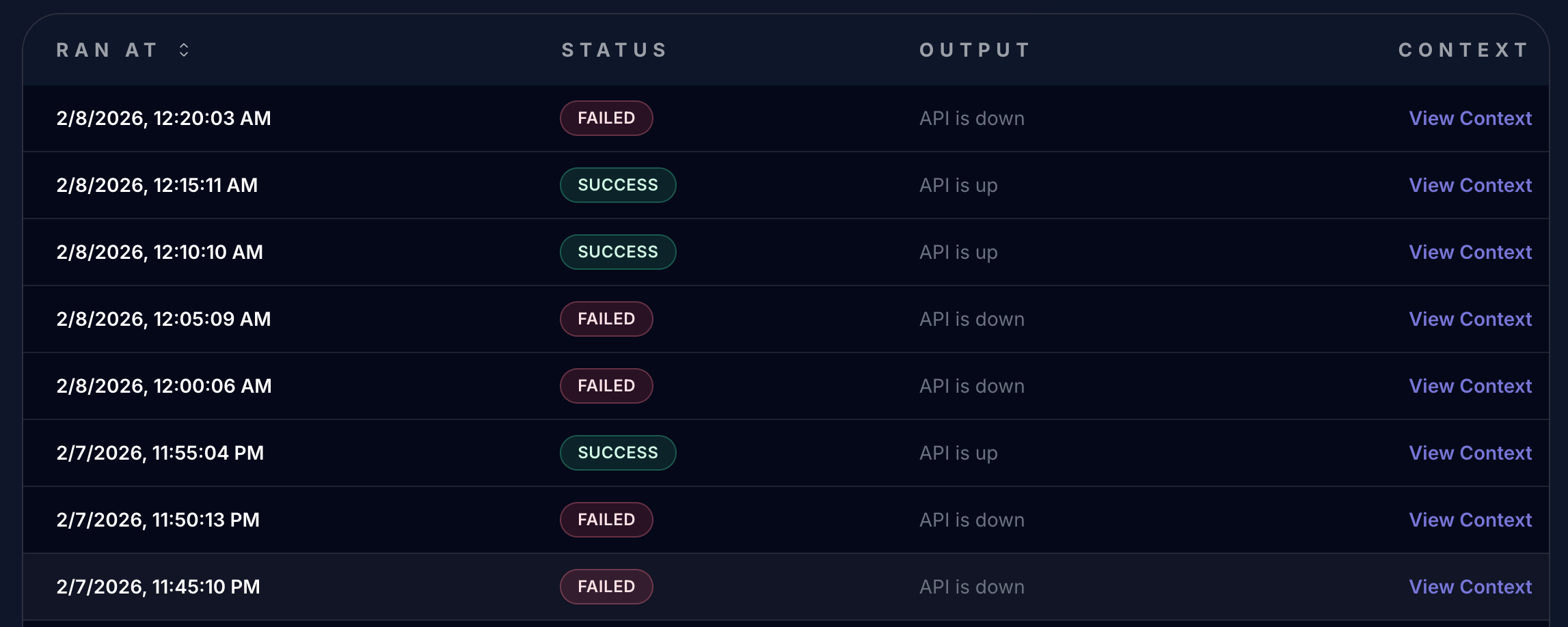Open View Context for 12:05:09 AM run
This screenshot has width=1568, height=627.
(x=1470, y=319)
